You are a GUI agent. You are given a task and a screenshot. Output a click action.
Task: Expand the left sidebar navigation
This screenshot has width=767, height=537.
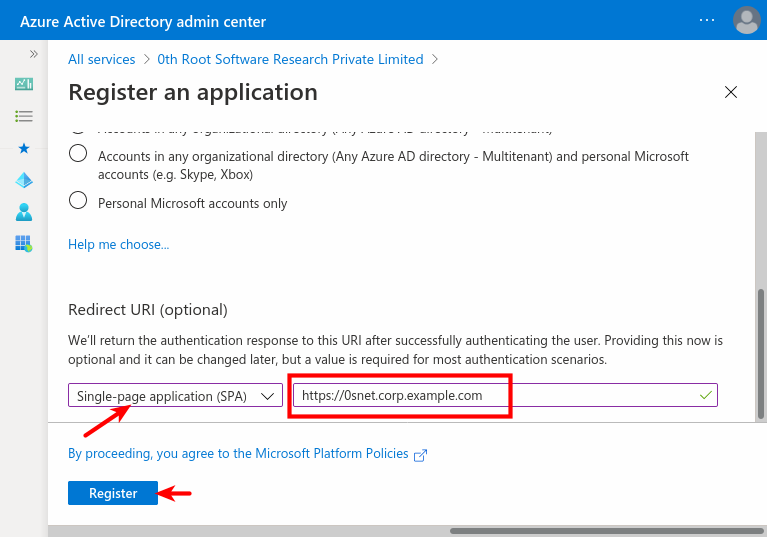[33, 54]
